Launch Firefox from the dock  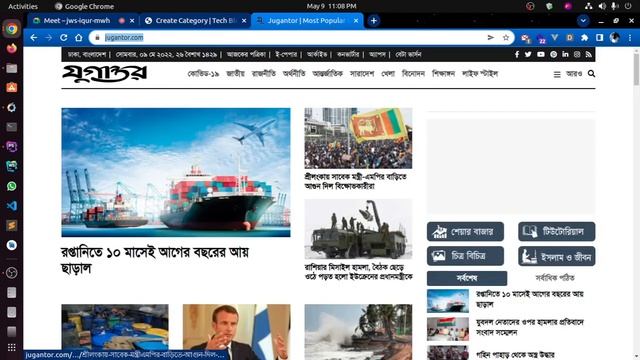(x=12, y=49)
